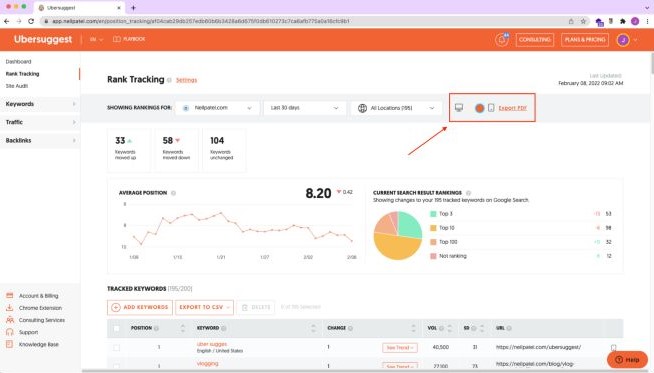Sort table by Keyword column arrows
The height and width of the screenshot is (373, 654).
pos(313,328)
